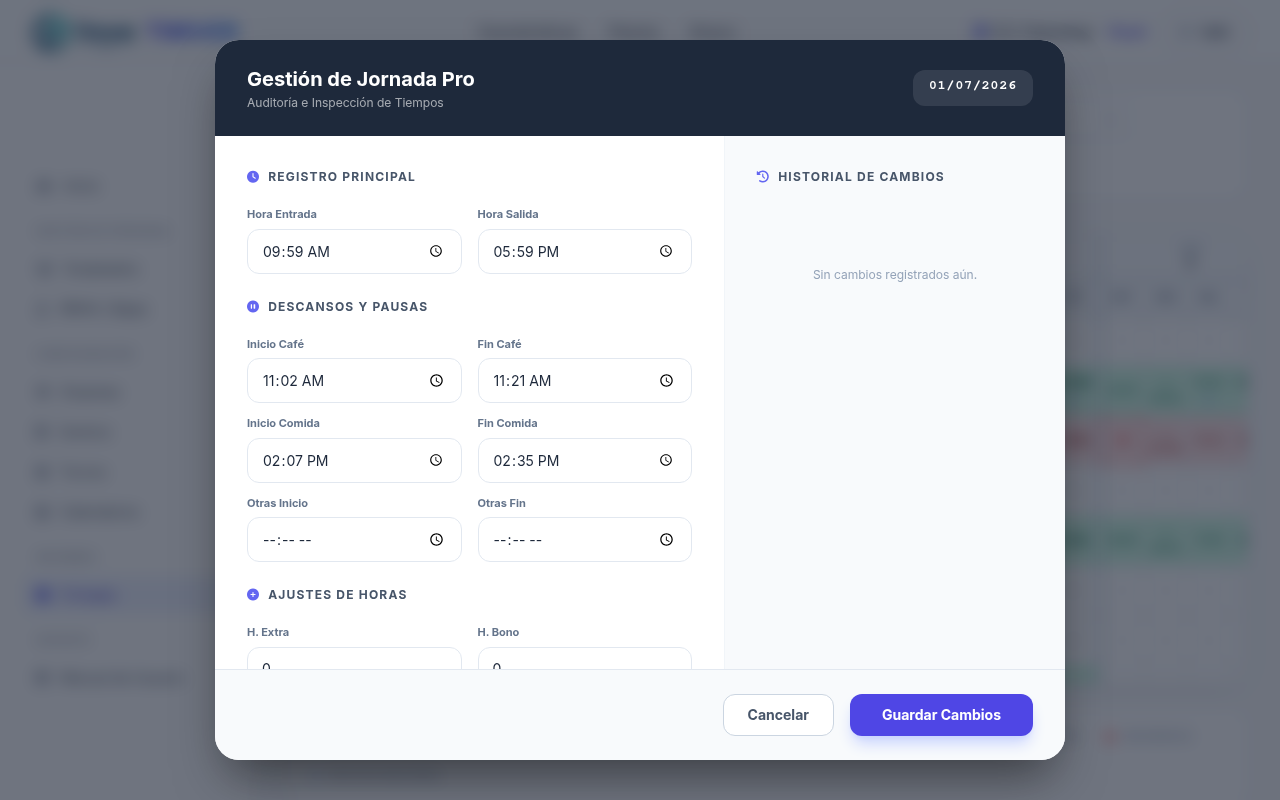Click 'Auditoría e Inspección de Tiempos' subtitle
The width and height of the screenshot is (1280, 800).
345,103
